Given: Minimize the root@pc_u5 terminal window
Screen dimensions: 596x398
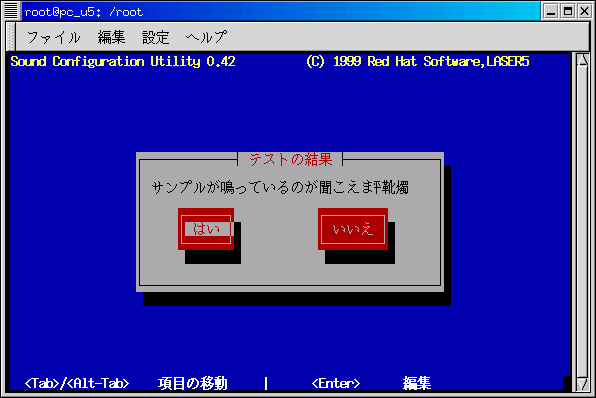Looking at the screenshot, I should pos(551,11).
